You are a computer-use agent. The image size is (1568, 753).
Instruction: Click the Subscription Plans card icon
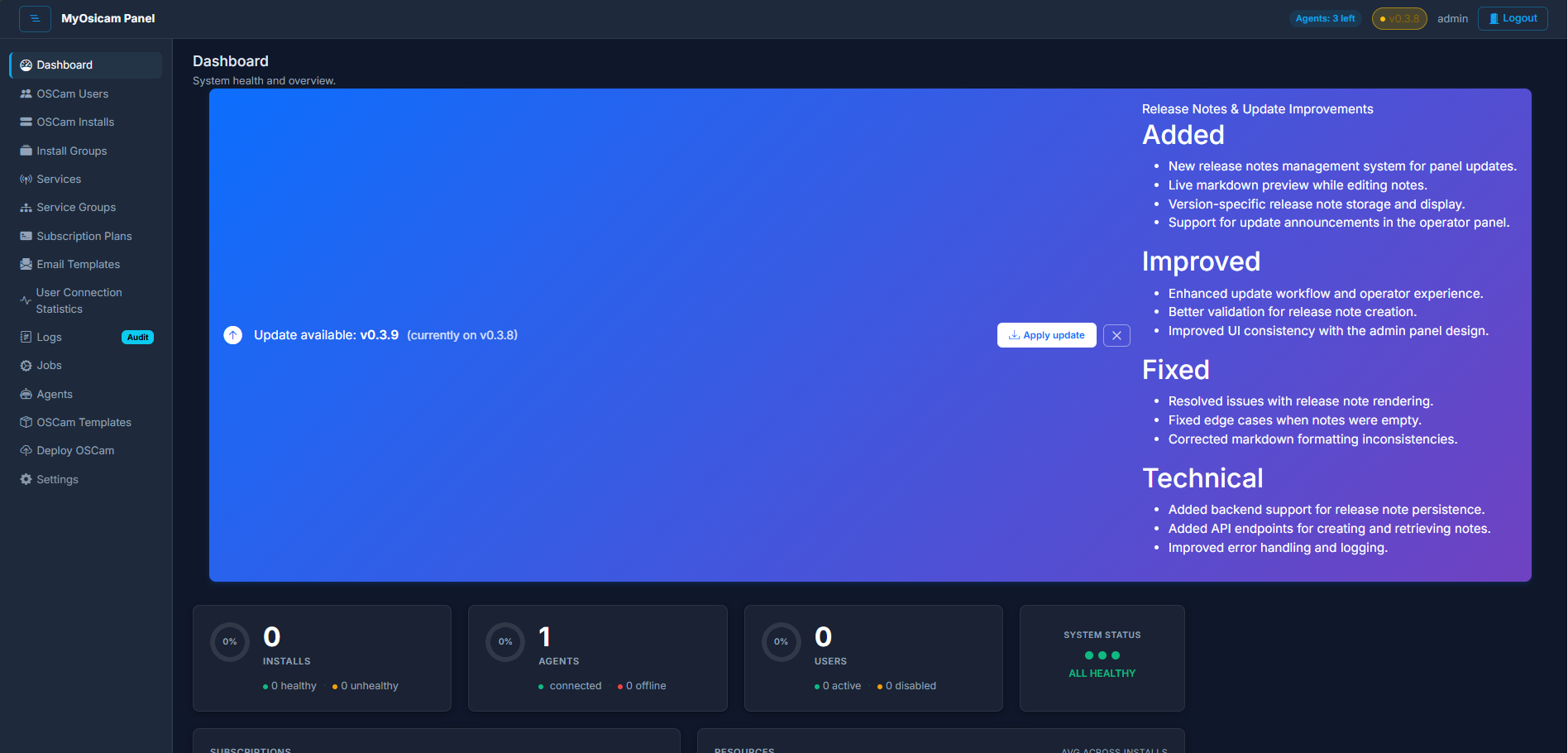26,236
